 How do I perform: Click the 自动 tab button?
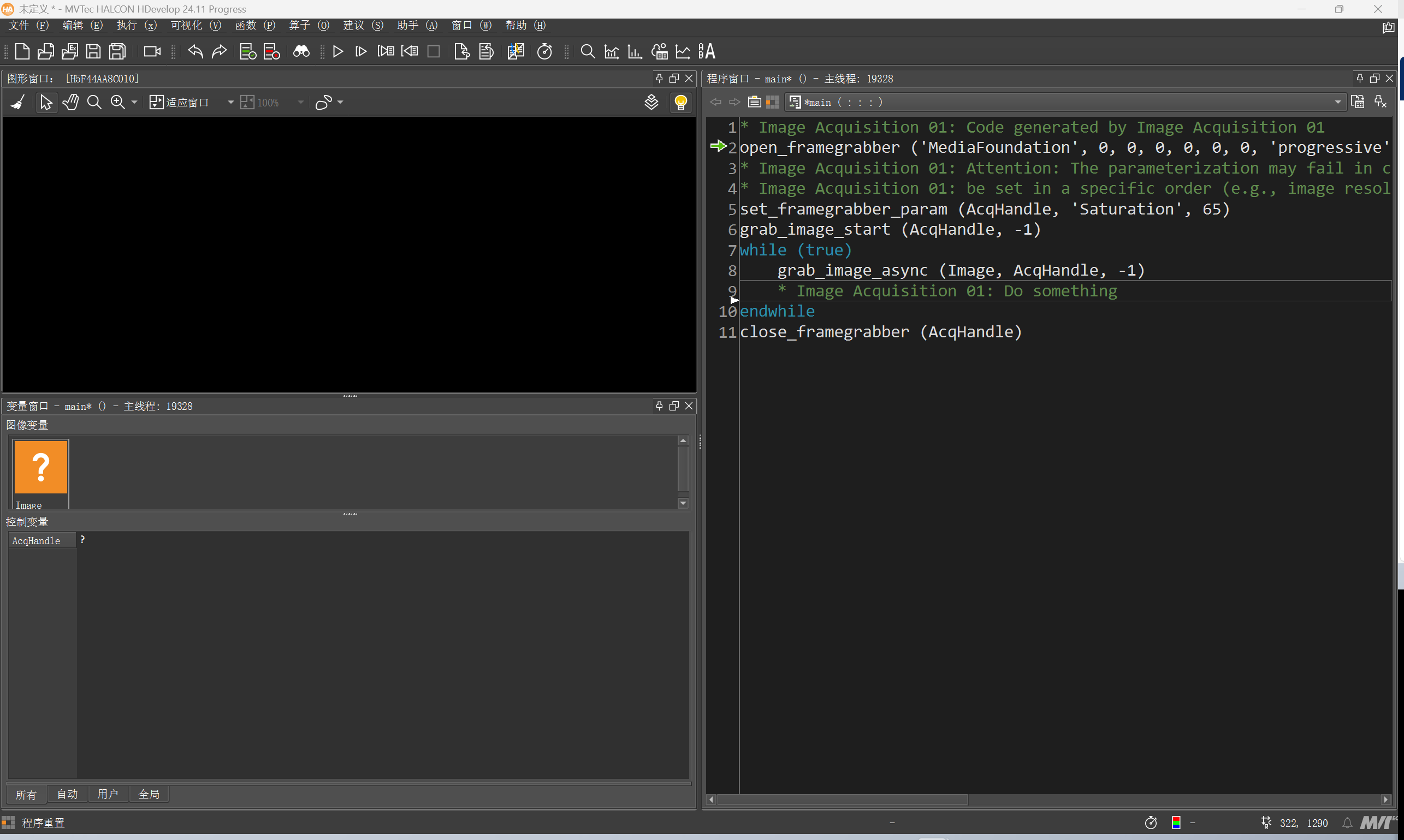(x=67, y=794)
